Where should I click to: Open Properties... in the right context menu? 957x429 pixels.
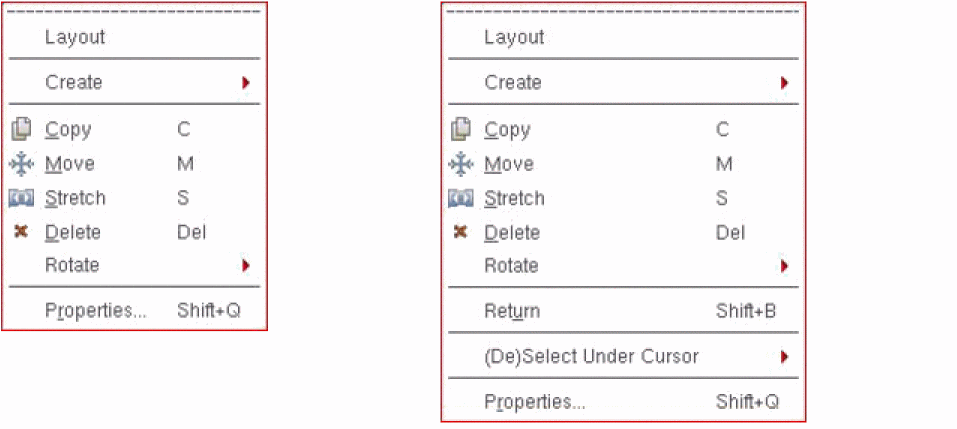(535, 402)
